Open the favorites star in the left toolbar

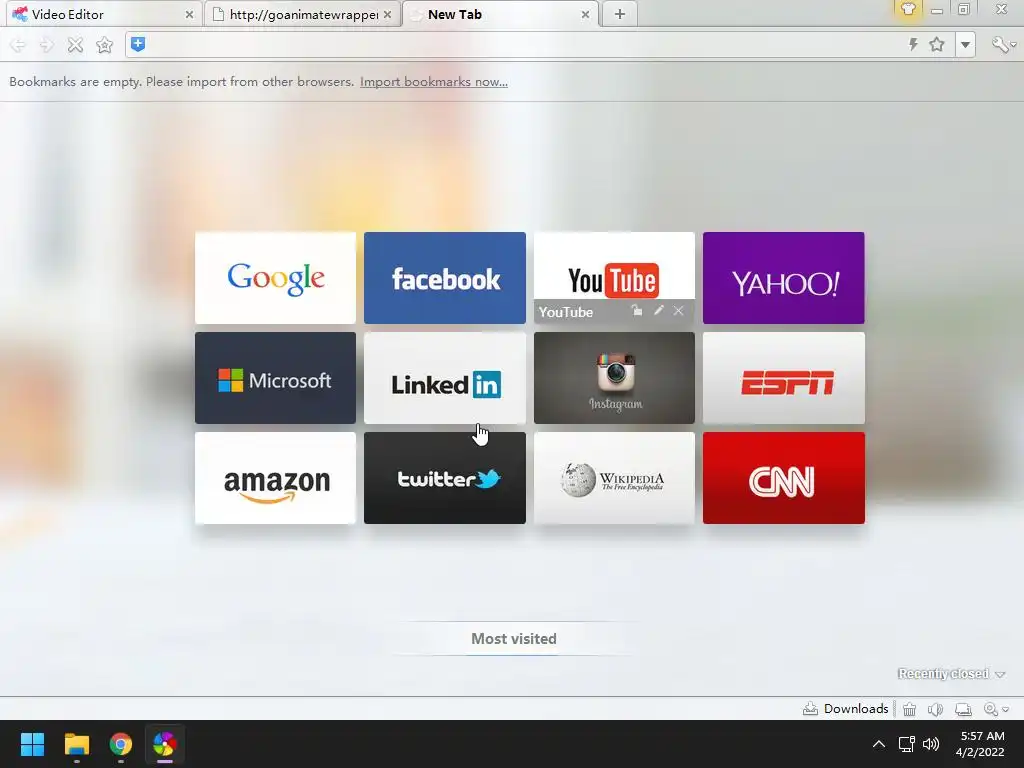click(104, 45)
